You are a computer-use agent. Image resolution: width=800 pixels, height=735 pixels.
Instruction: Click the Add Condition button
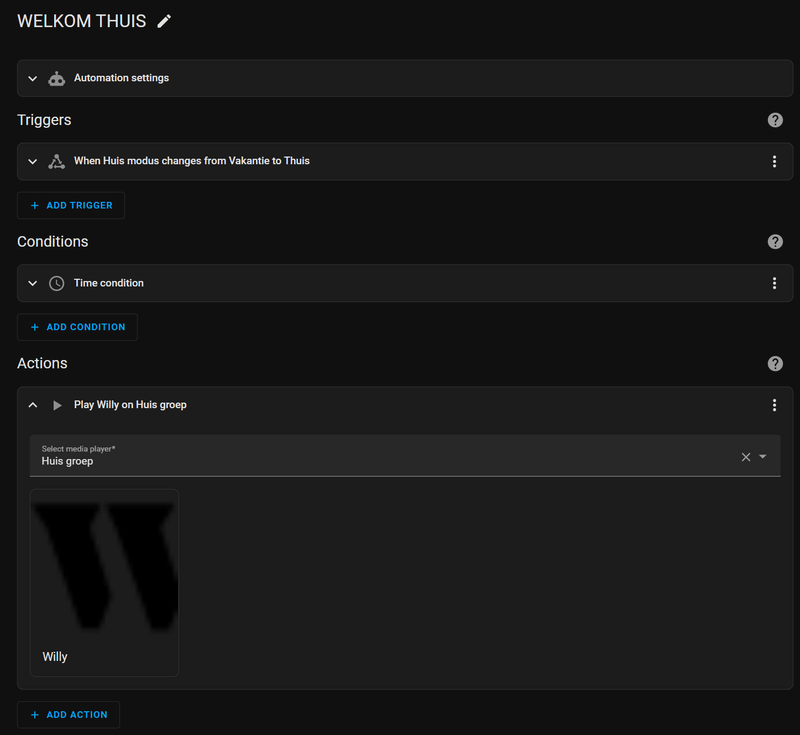point(77,327)
